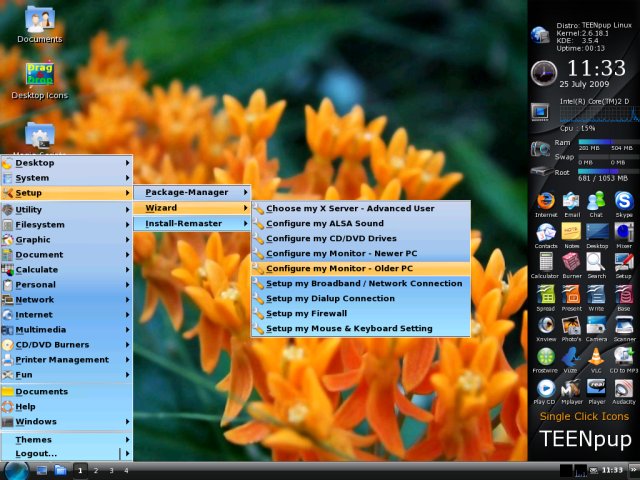This screenshot has height=480, width=640.
Task: Open the Burner icon
Action: click(571, 262)
